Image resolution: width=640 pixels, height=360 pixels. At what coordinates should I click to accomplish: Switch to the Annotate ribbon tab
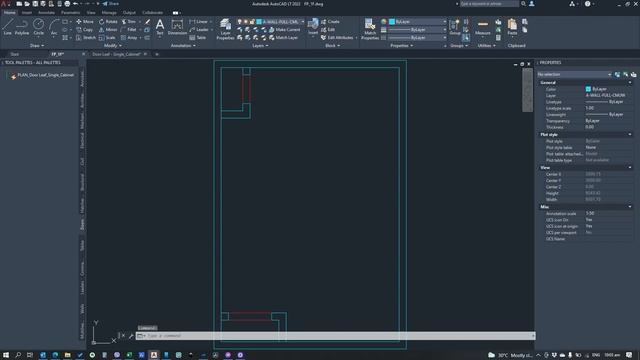pos(46,13)
